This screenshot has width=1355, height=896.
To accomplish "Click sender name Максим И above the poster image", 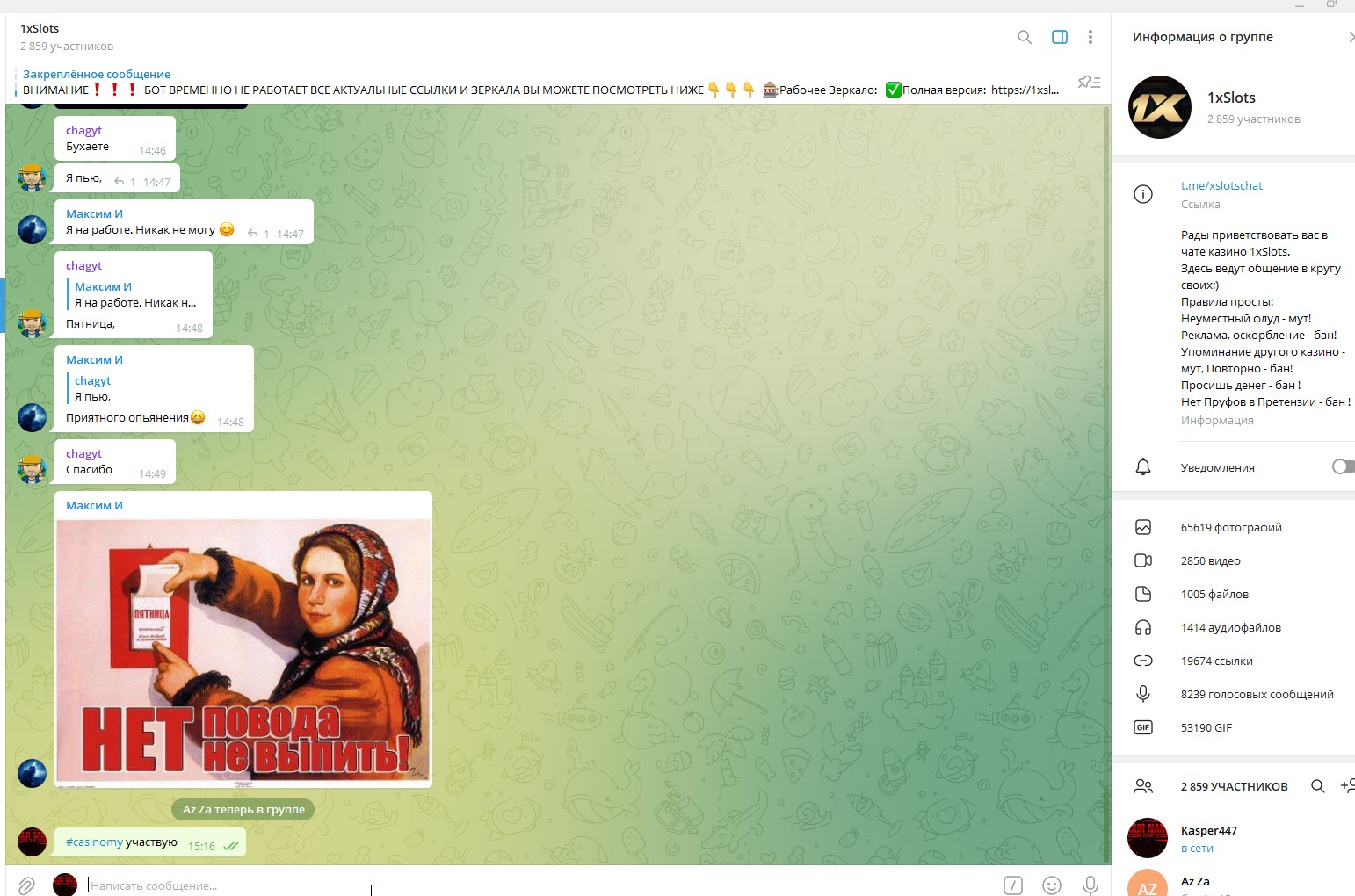I will (94, 505).
